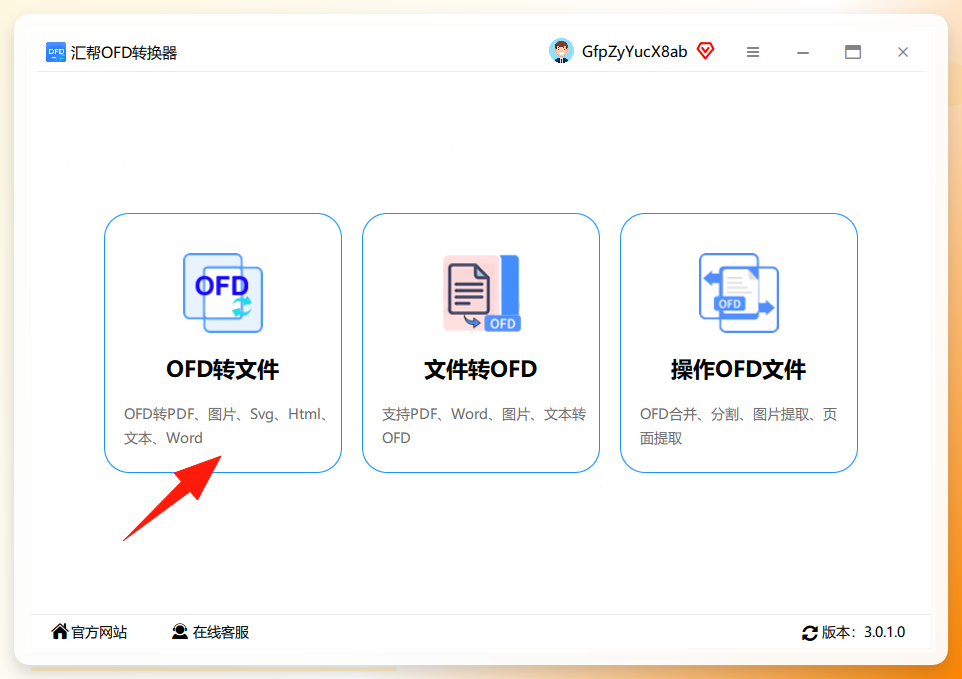
Task: Click the home icon beside 官方网站
Action: pos(60,631)
